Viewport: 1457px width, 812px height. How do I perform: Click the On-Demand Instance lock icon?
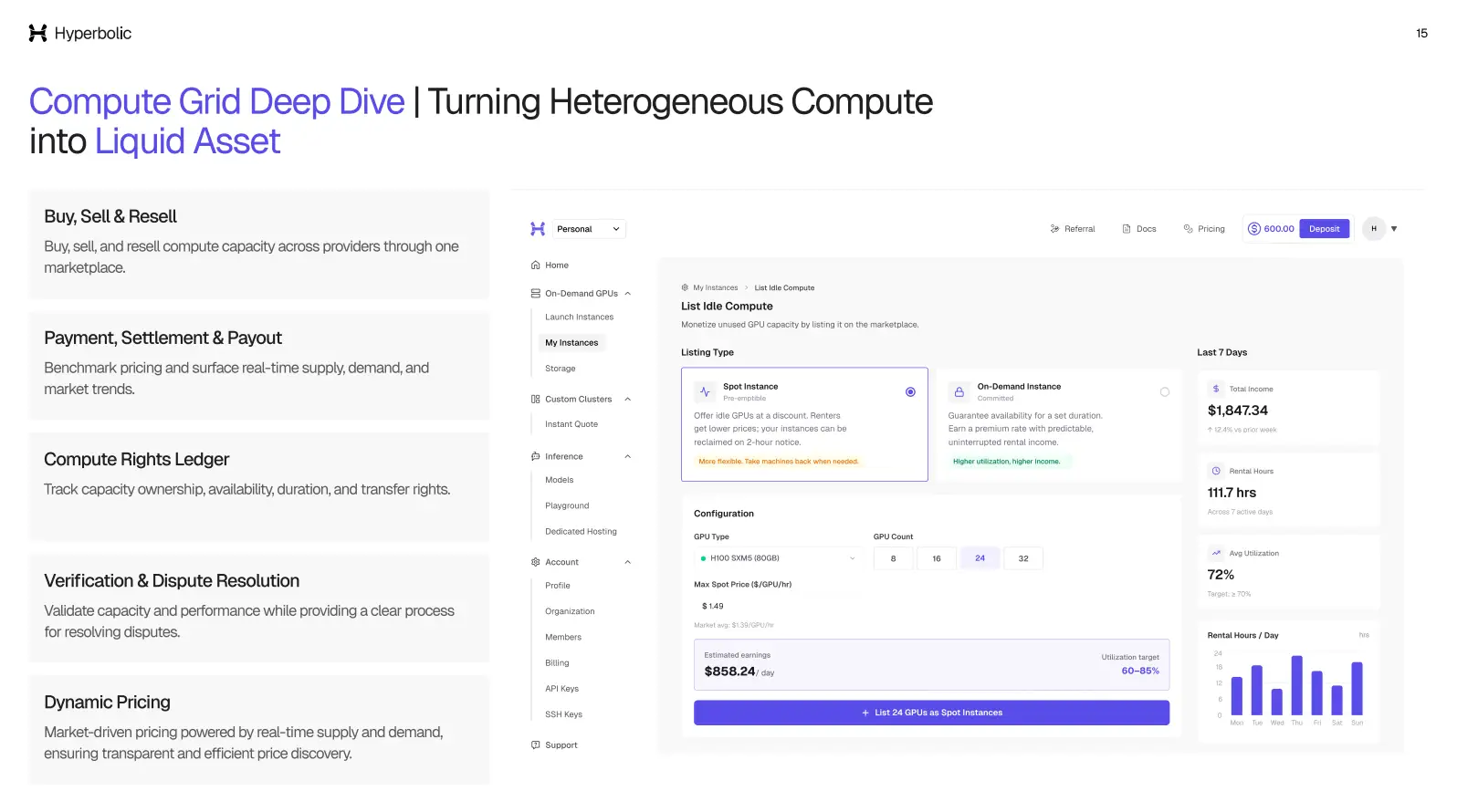pos(959,392)
